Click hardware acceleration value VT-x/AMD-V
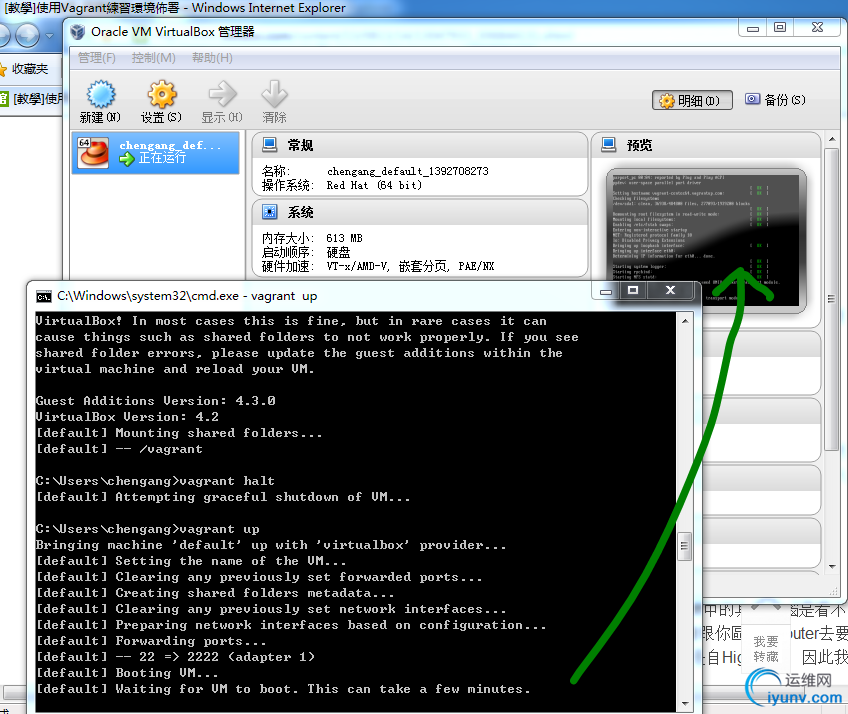848x714 pixels. (357, 266)
